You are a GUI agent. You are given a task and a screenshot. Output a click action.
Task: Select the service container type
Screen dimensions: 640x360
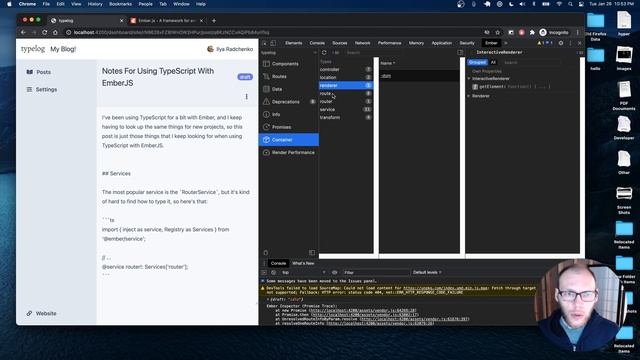[x=346, y=109]
